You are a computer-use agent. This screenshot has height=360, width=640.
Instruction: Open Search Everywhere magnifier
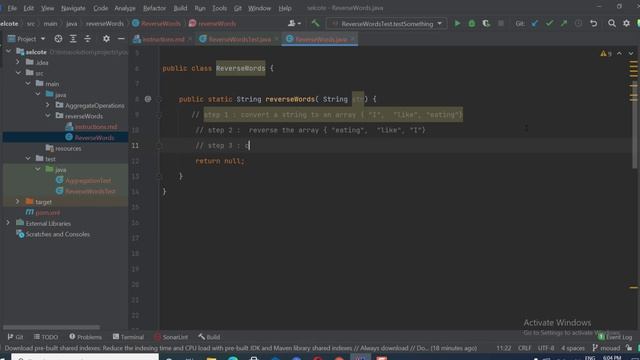pyautogui.click(x=611, y=24)
